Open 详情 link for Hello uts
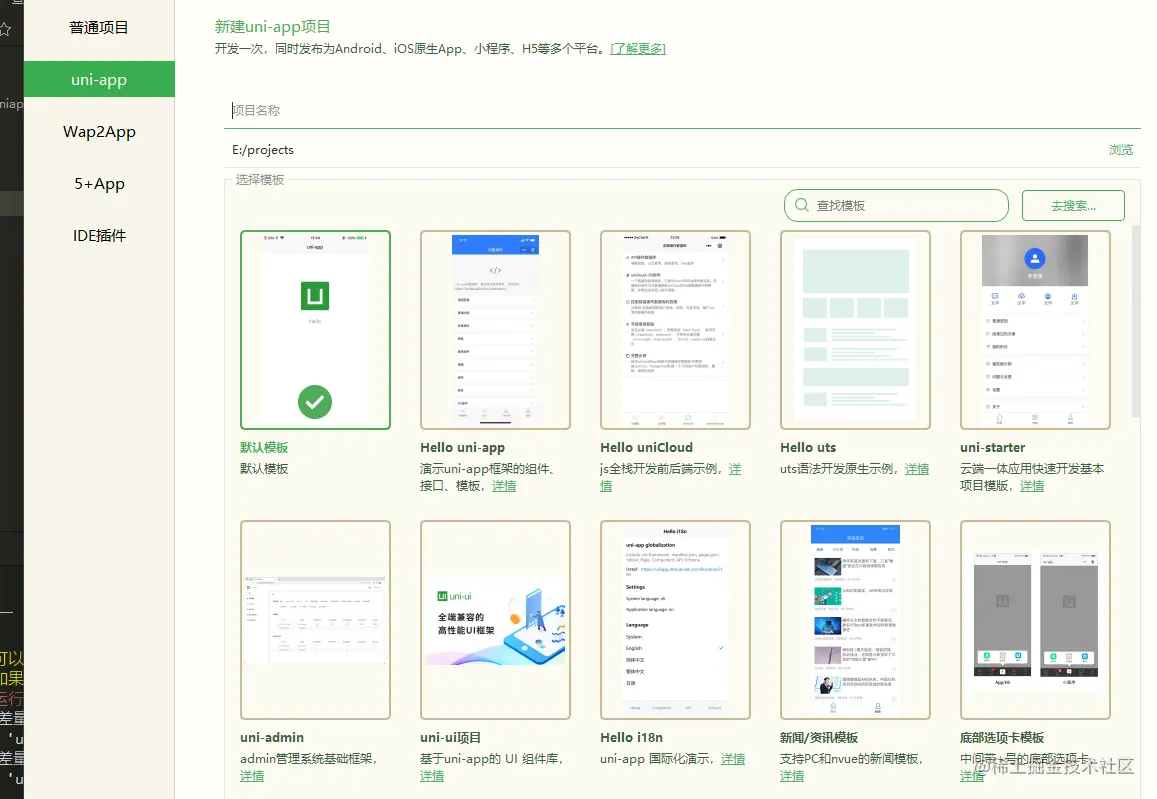Image resolution: width=1157 pixels, height=799 pixels. pyautogui.click(x=917, y=469)
